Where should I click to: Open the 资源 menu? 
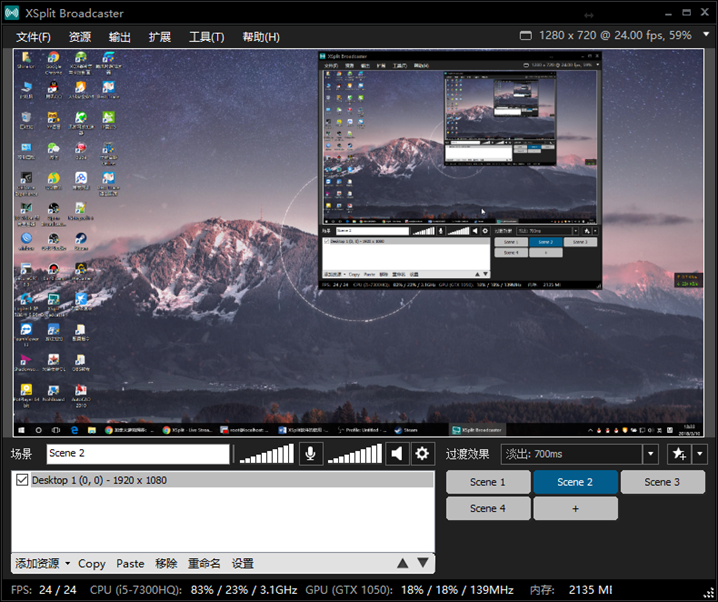[80, 37]
